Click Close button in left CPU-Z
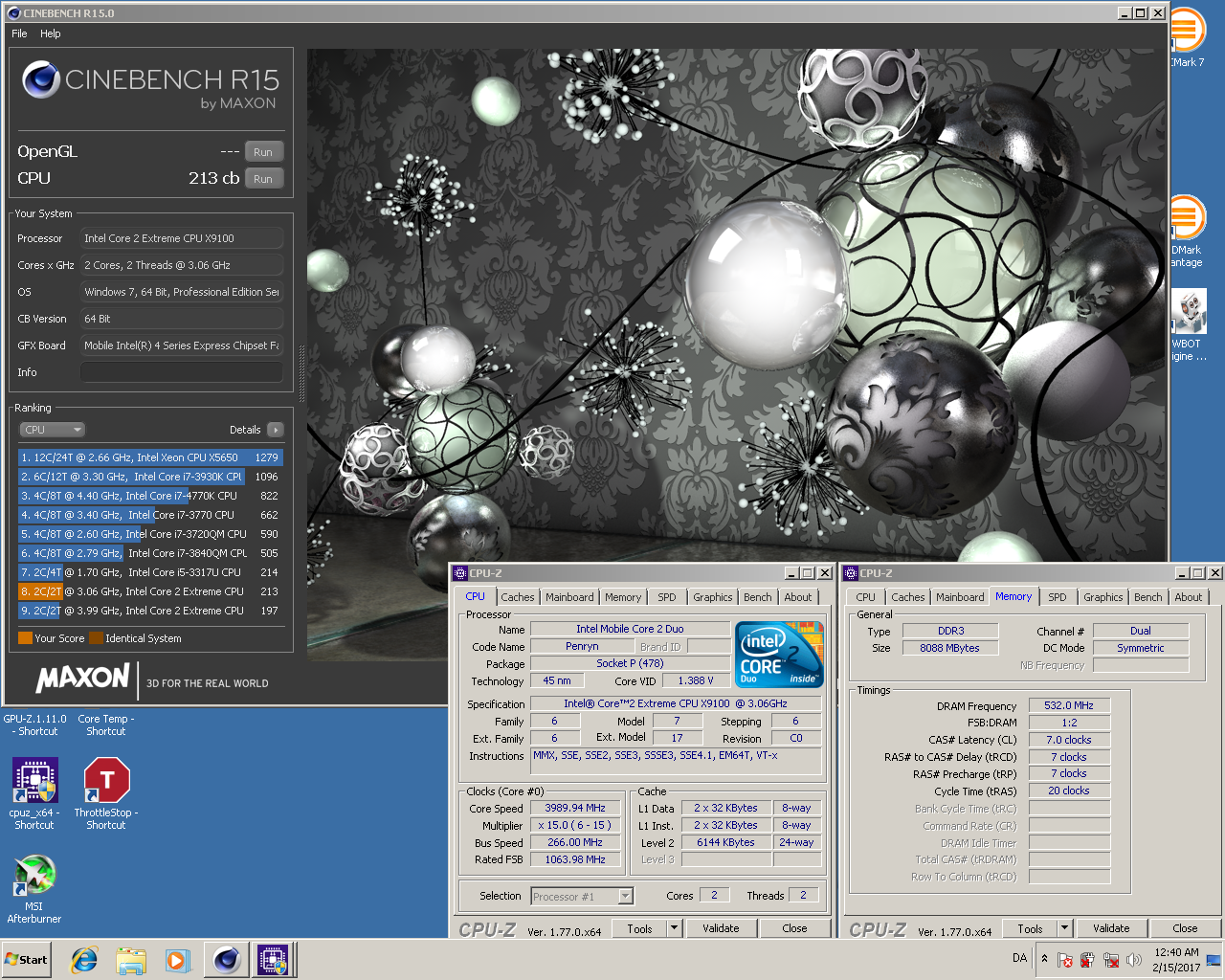This screenshot has height=980, width=1225. pos(794,928)
